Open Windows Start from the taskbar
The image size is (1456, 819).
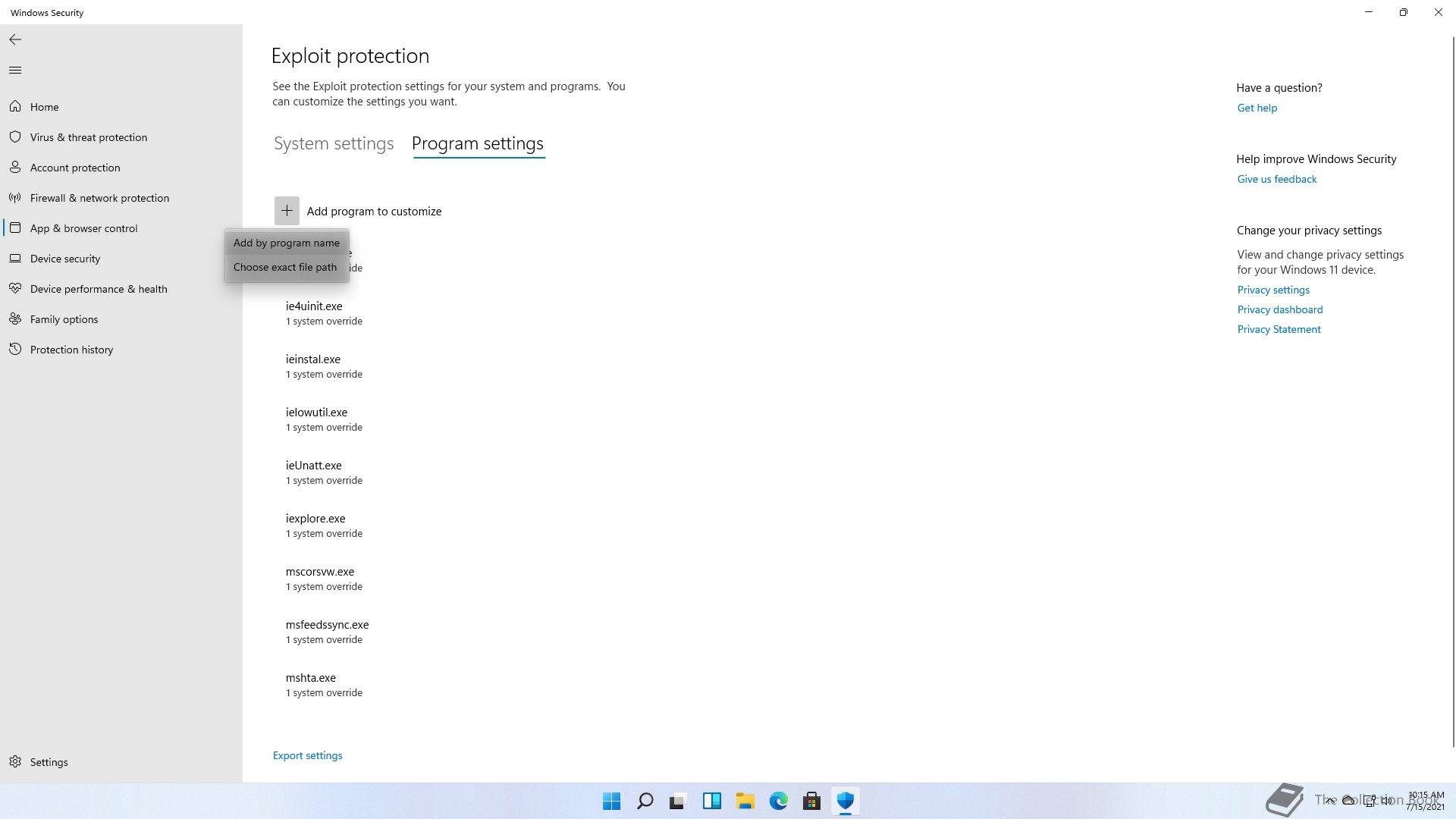click(x=611, y=801)
